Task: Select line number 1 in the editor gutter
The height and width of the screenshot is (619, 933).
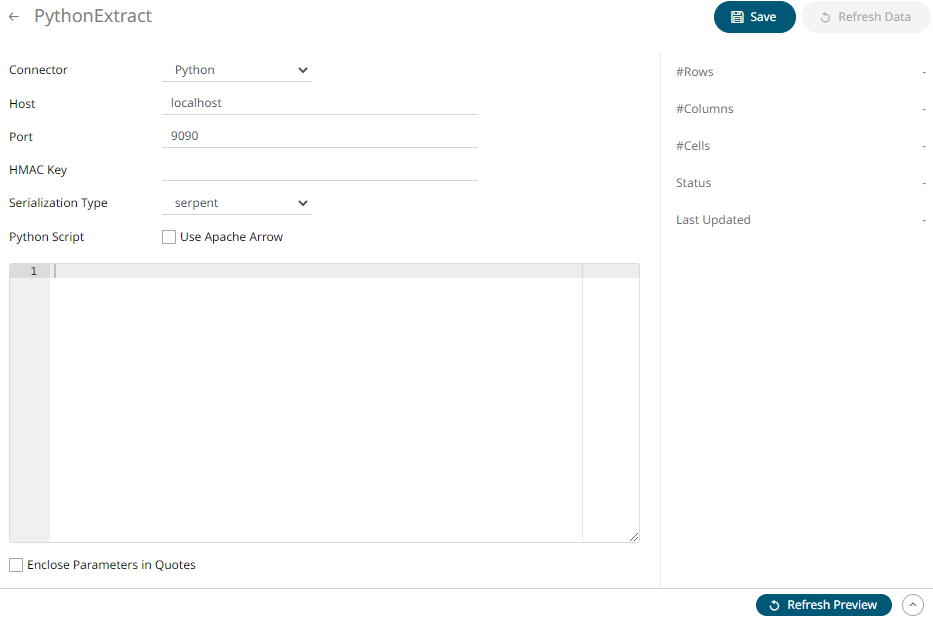Action: (x=33, y=271)
